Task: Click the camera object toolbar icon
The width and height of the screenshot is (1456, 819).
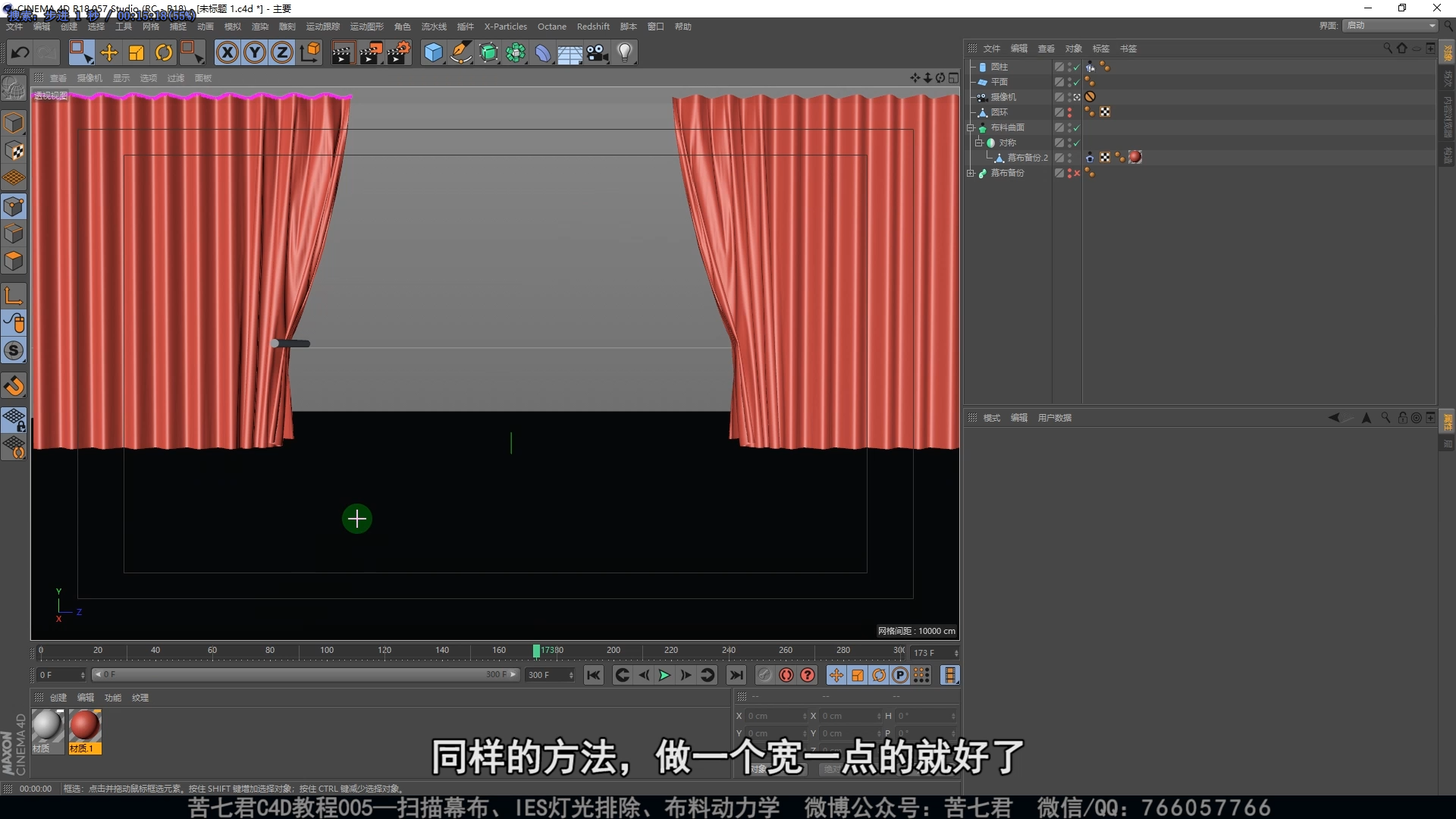Action: (598, 52)
